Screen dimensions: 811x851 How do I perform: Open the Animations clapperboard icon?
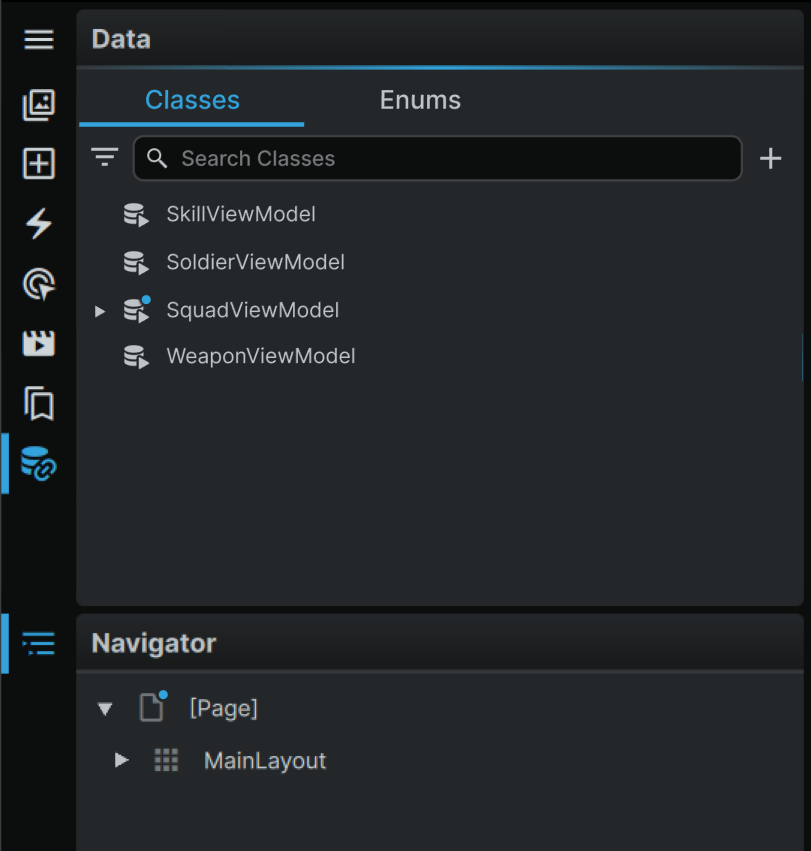point(39,344)
